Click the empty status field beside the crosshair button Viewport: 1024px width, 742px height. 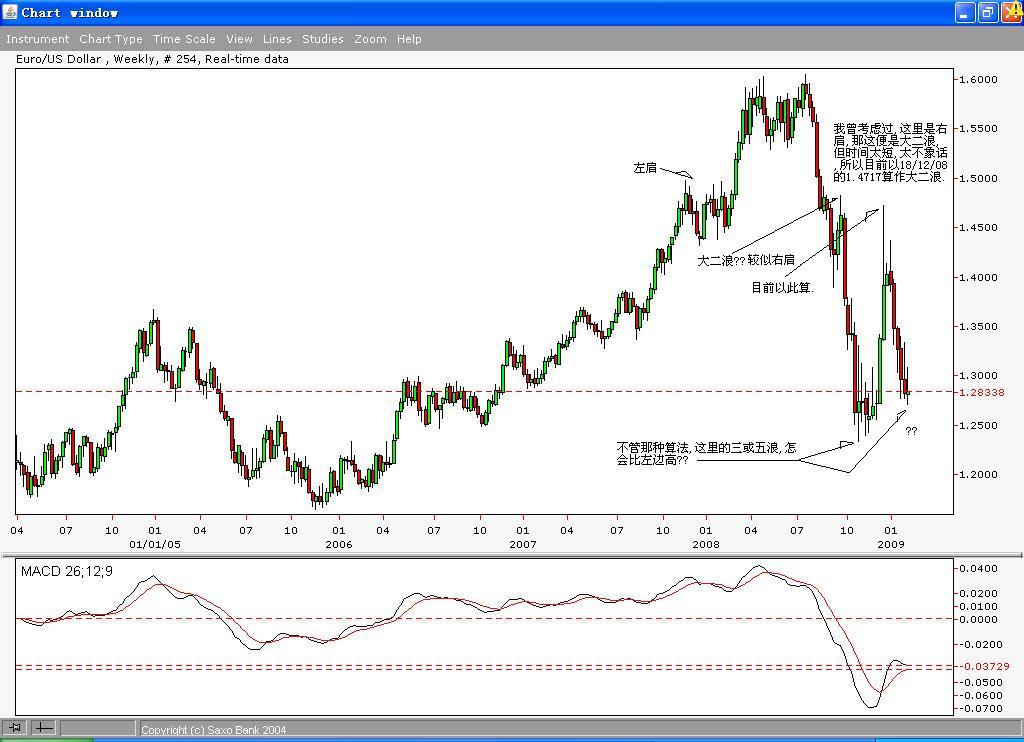click(x=97, y=727)
